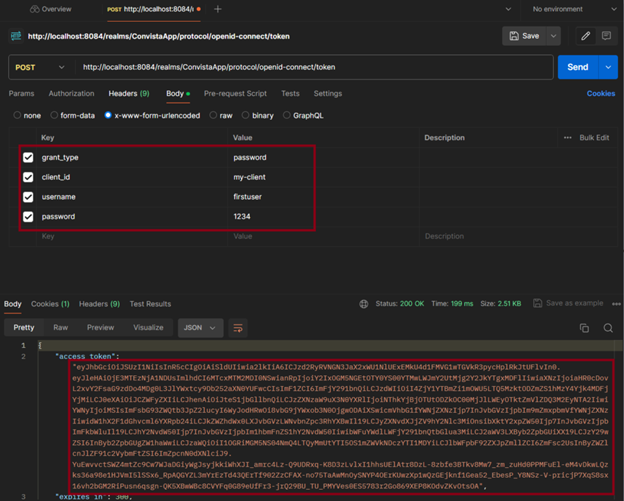The height and width of the screenshot is (501, 624).
Task: Open the Overview tab
Action: pyautogui.click(x=51, y=9)
